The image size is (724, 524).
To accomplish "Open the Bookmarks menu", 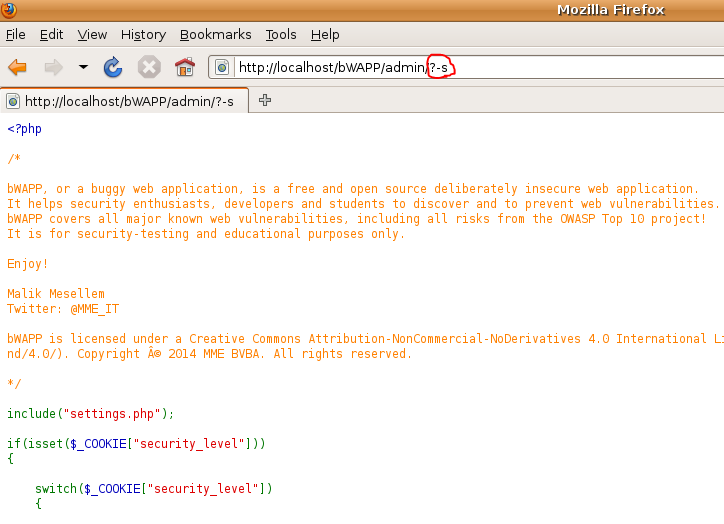I will point(215,35).
